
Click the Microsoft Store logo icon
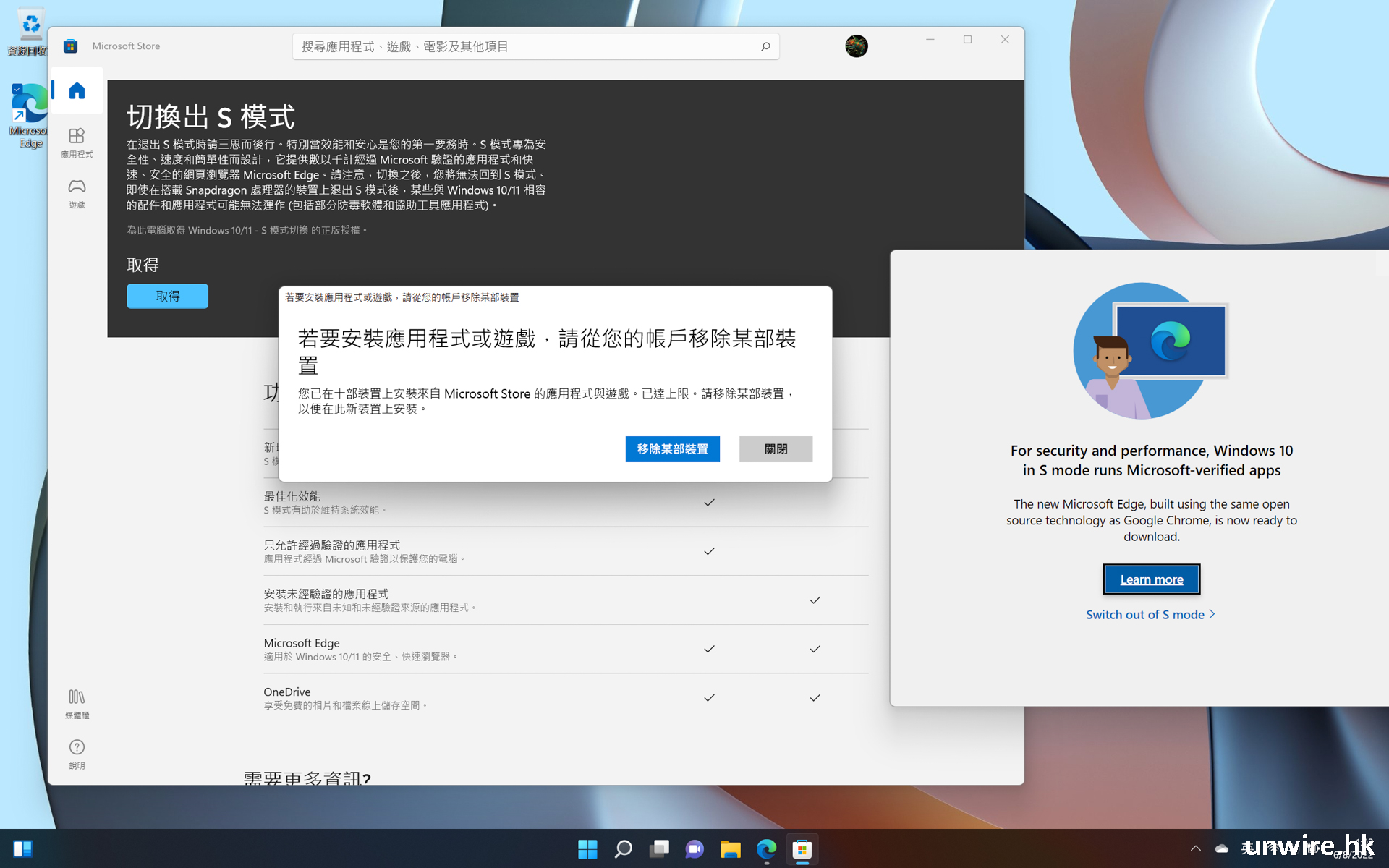click(70, 46)
